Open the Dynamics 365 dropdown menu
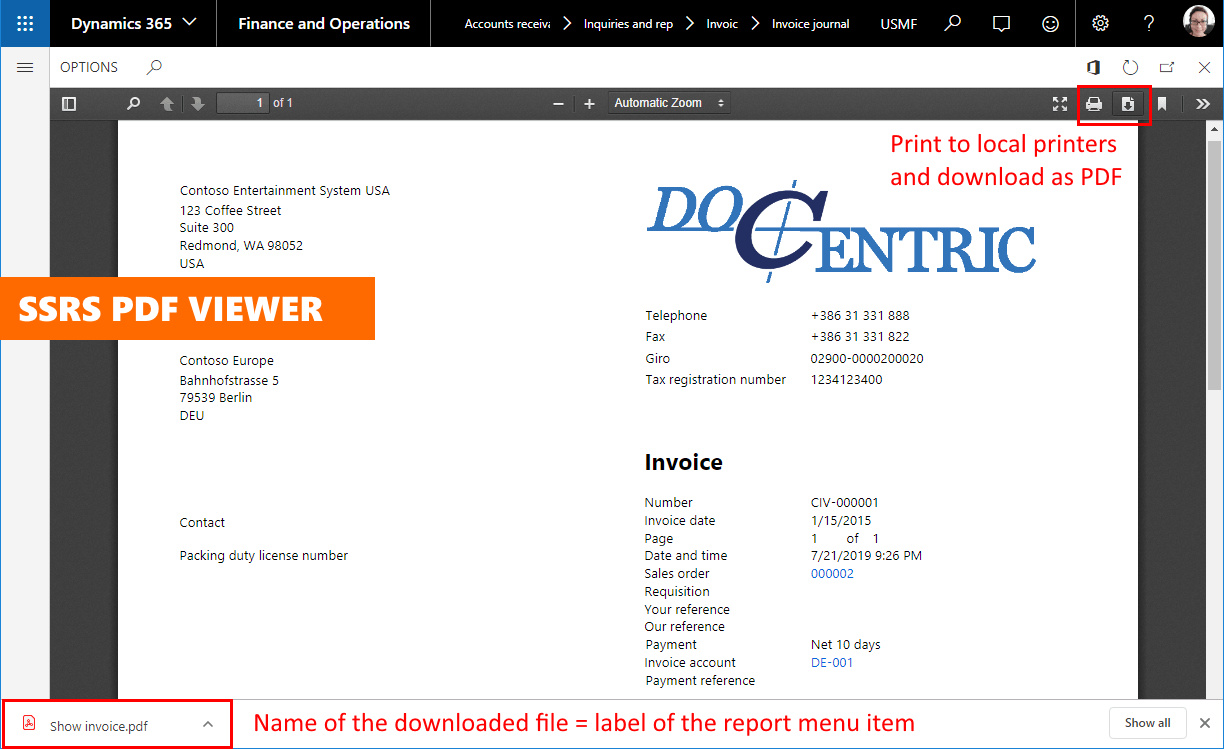This screenshot has height=749, width=1224. click(133, 23)
